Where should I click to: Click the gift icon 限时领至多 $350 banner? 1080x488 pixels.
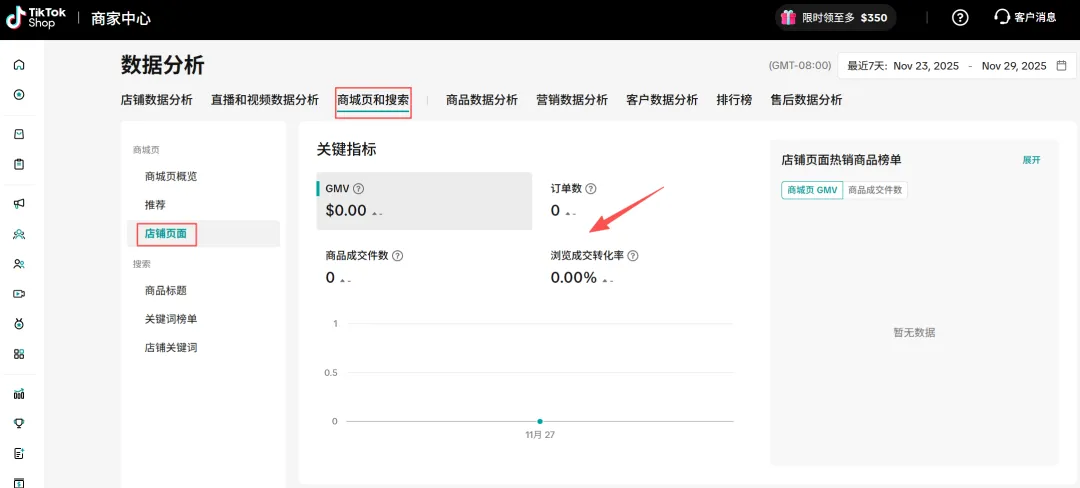[x=788, y=17]
